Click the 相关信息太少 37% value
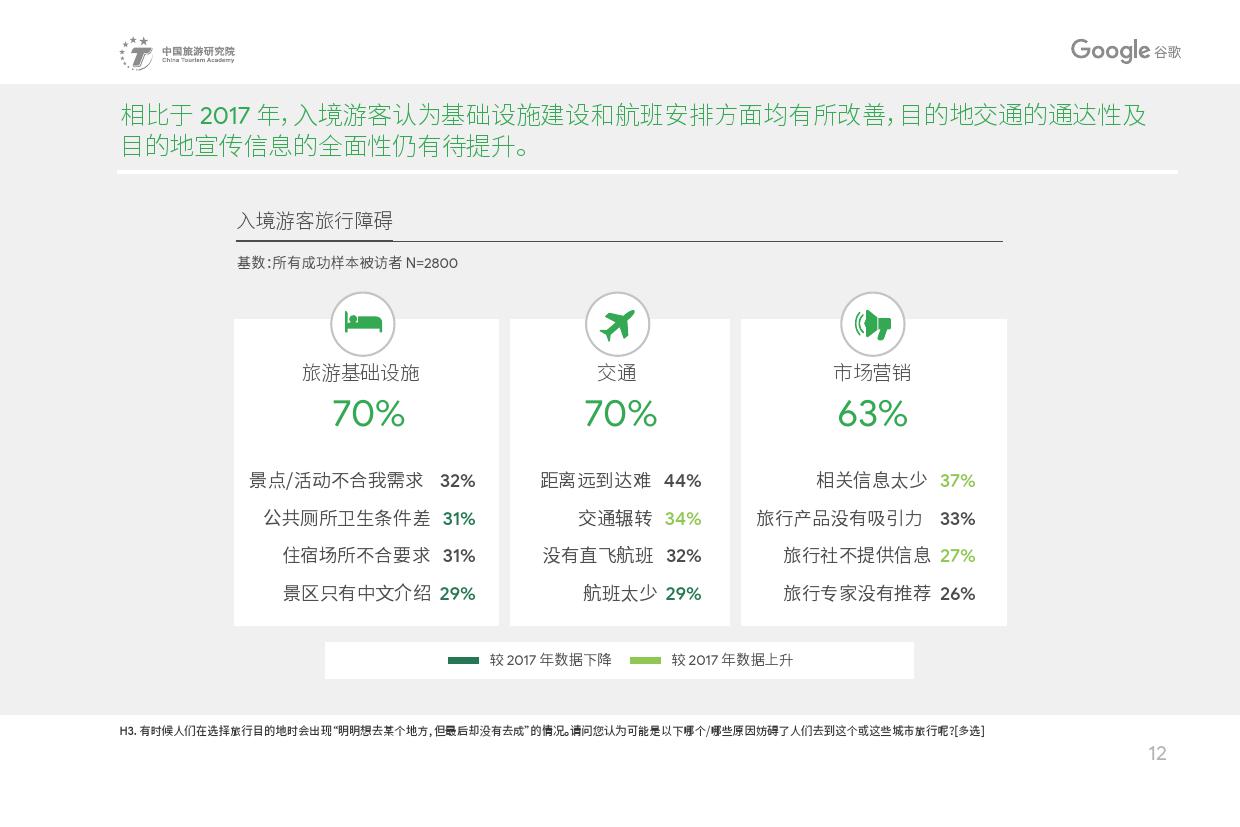Viewport: 1240px width, 827px height. pos(957,481)
